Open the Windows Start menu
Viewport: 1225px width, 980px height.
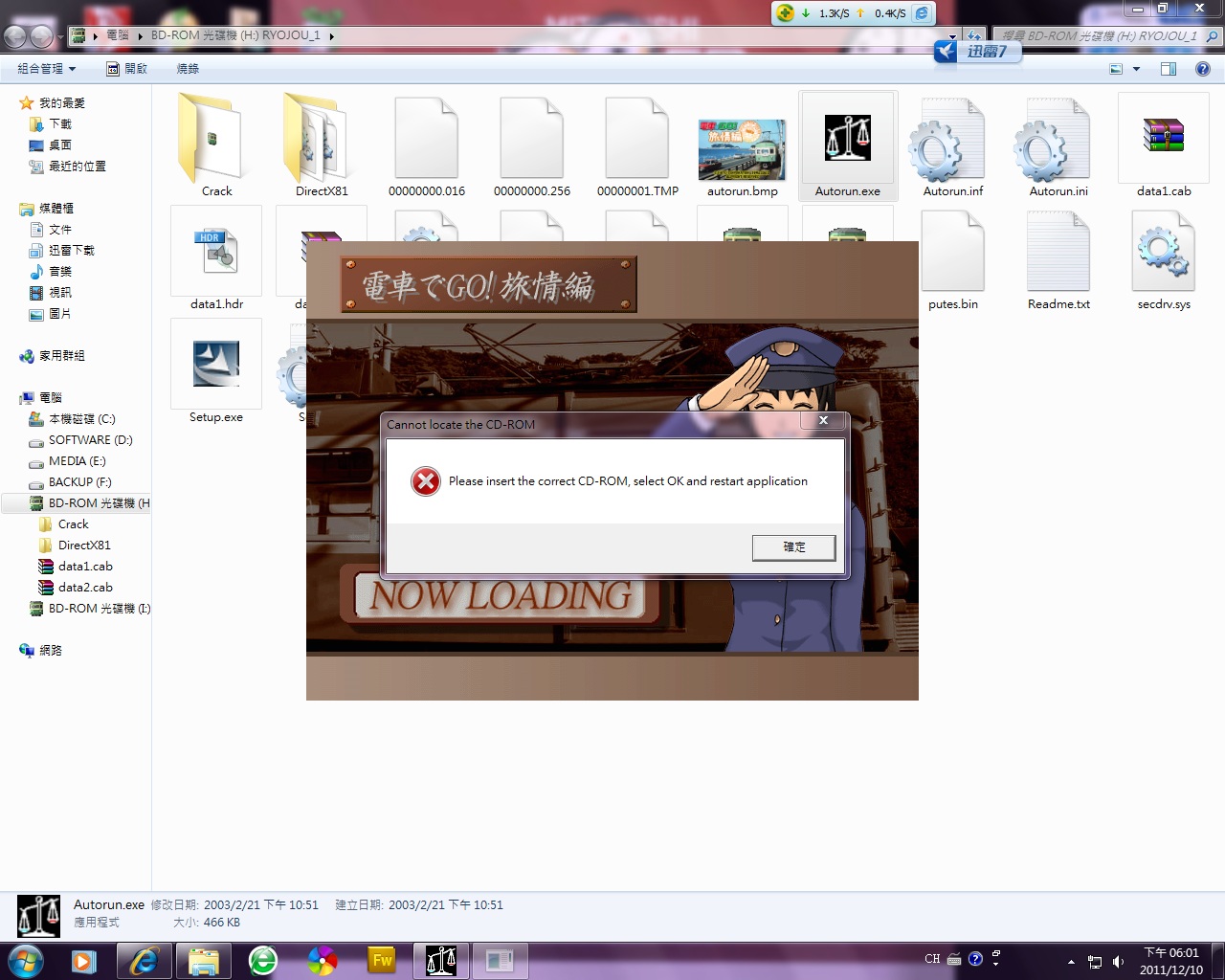coord(25,961)
